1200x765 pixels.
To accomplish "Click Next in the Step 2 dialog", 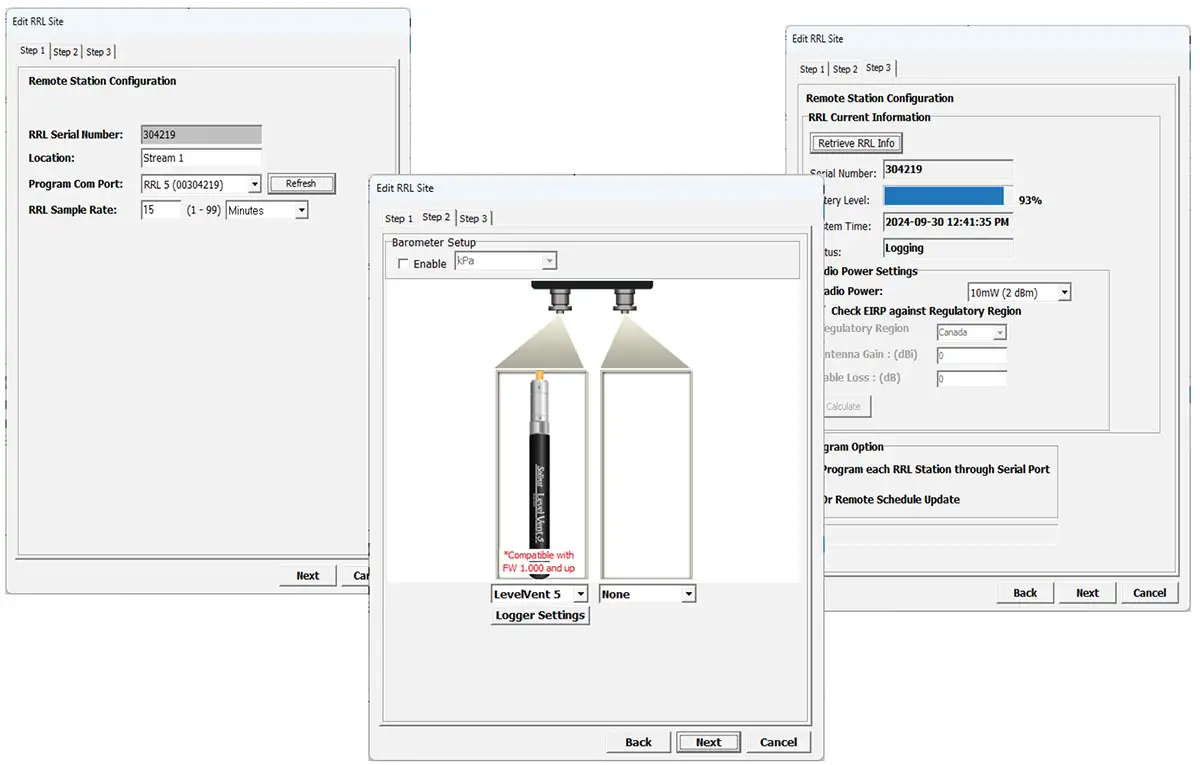I will pos(708,742).
